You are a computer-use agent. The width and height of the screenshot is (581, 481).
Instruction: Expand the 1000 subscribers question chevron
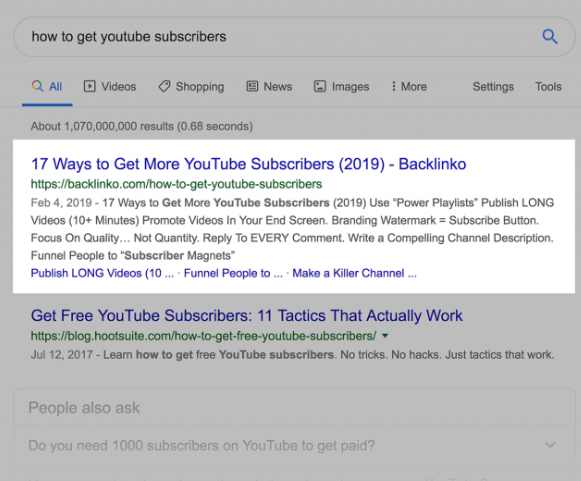click(x=551, y=445)
